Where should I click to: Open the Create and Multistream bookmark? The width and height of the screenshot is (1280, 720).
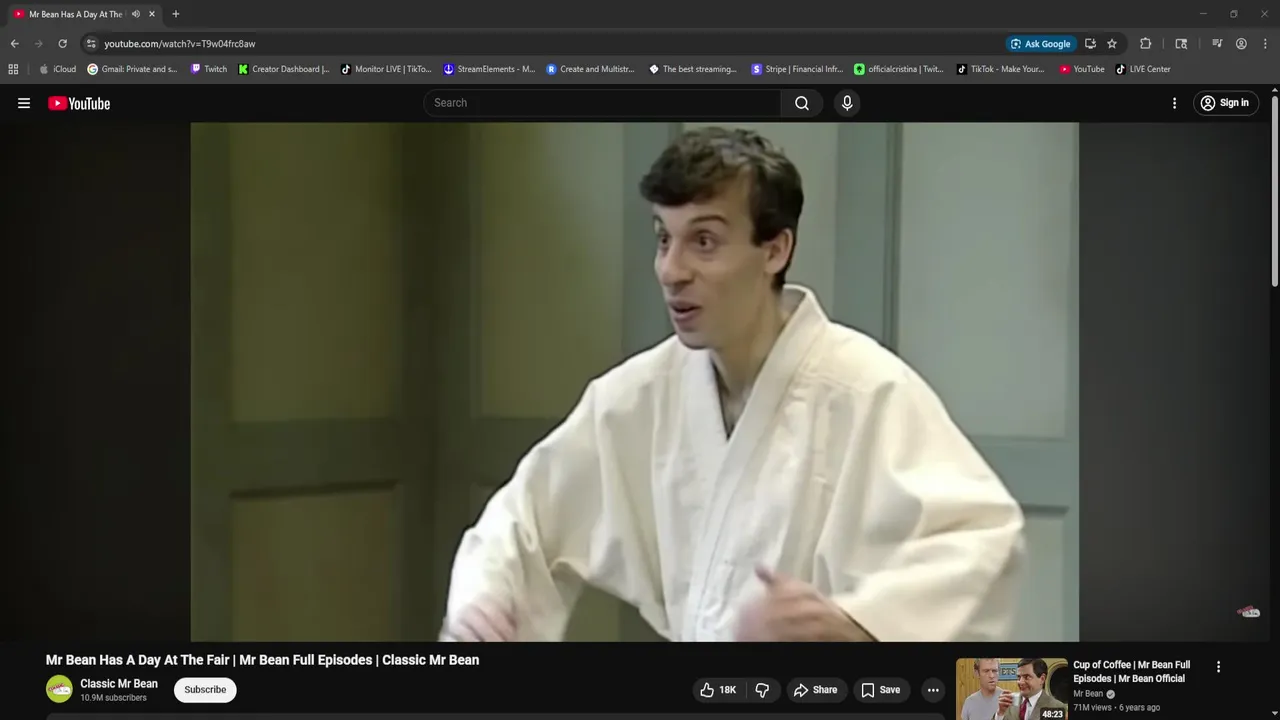coord(590,69)
